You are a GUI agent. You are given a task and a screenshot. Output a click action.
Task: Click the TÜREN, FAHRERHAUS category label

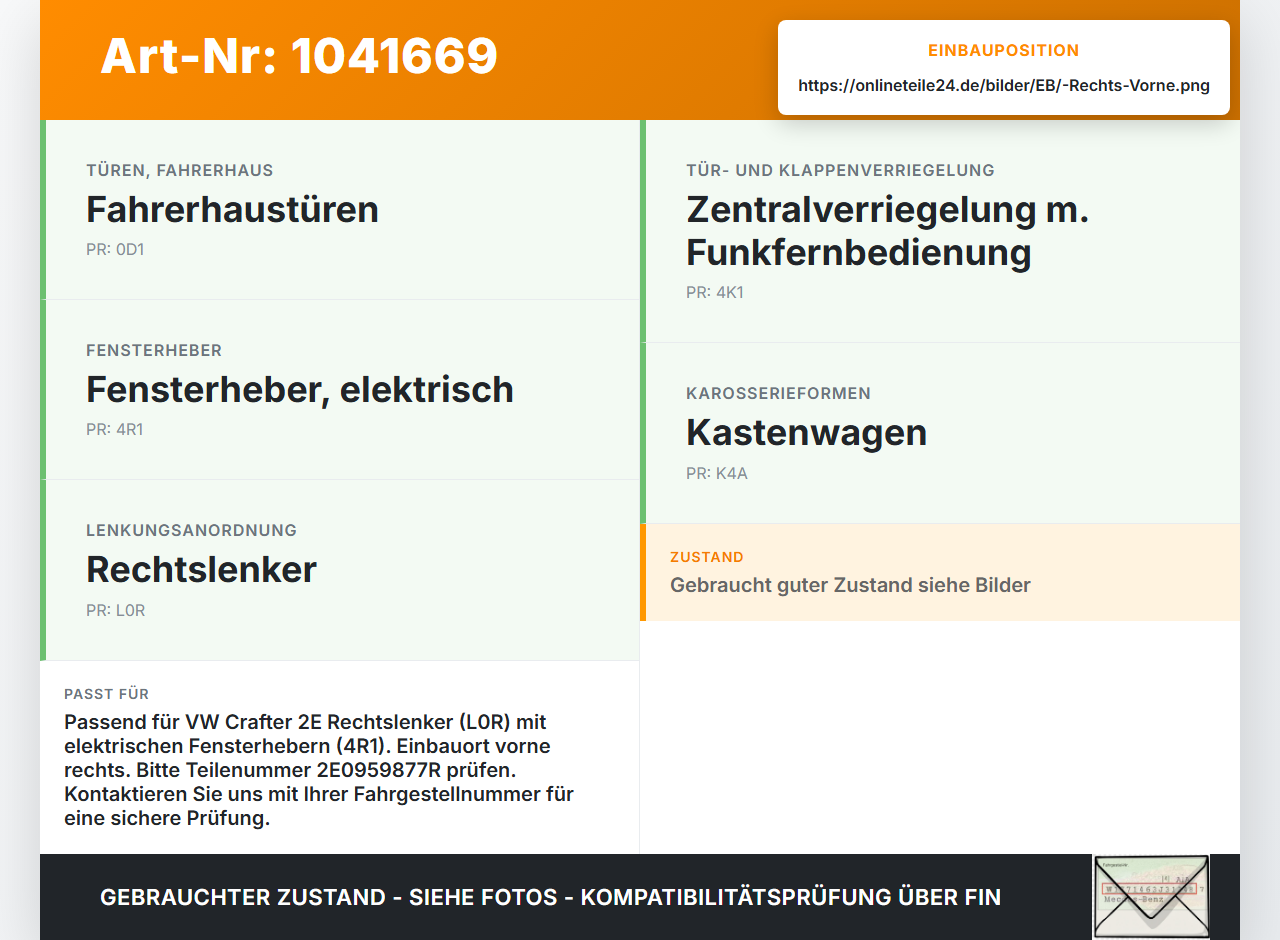180,170
